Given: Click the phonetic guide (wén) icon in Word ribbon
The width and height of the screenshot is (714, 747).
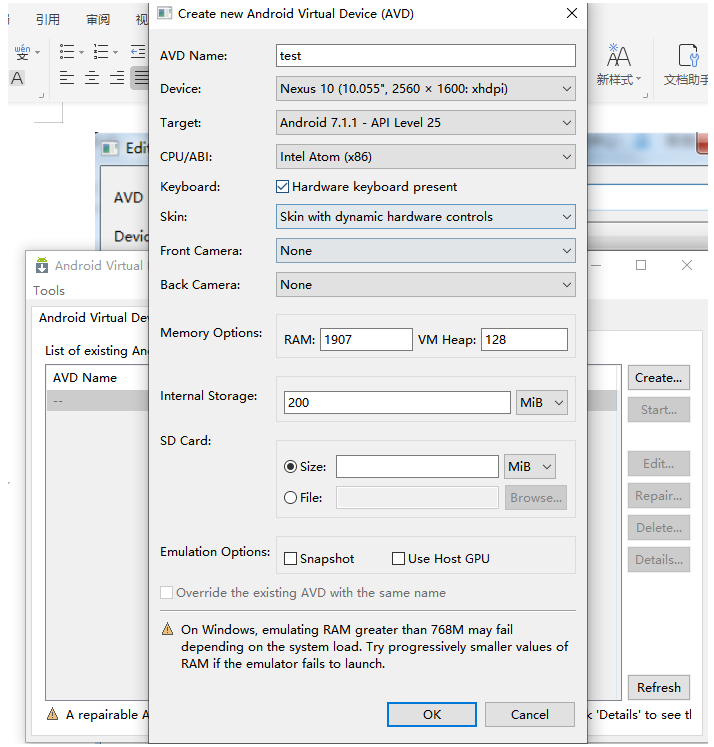Looking at the screenshot, I should click(x=22, y=51).
